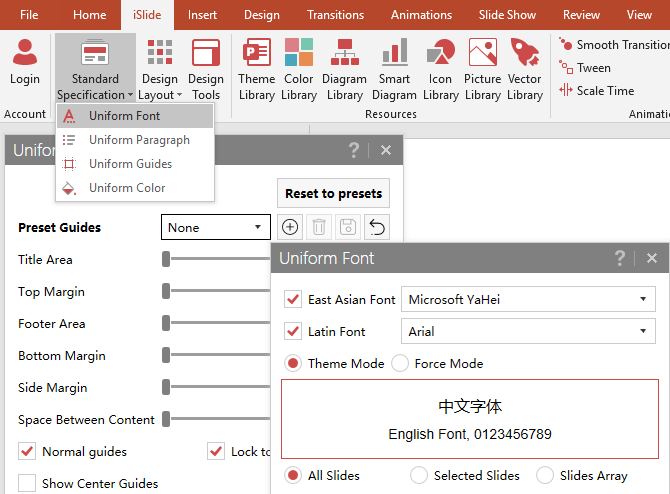
Task: Open the Animations tab
Action: click(421, 15)
